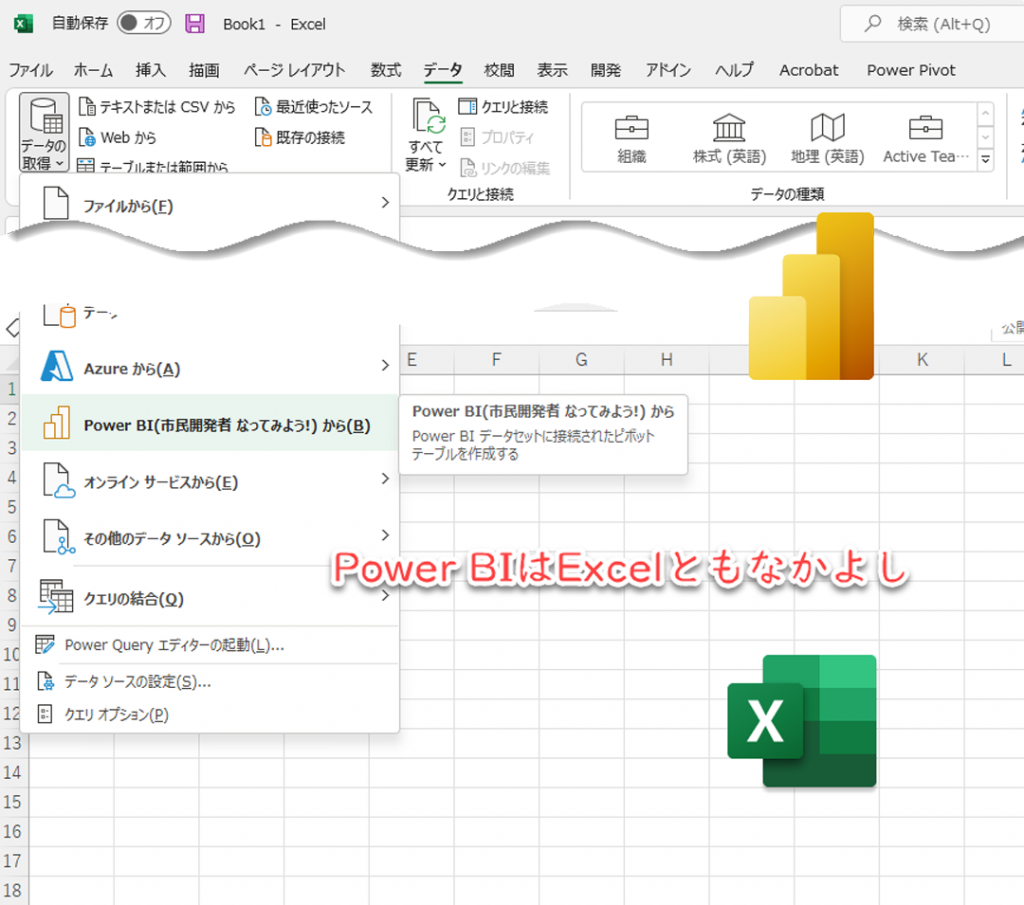Click the data source settings icon
This screenshot has height=905, width=1024.
point(45,681)
